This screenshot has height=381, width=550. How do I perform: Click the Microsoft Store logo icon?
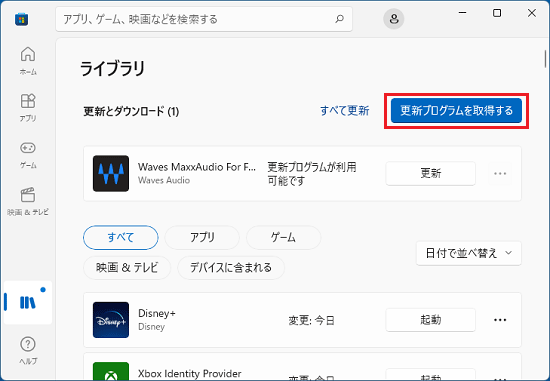coord(21,19)
